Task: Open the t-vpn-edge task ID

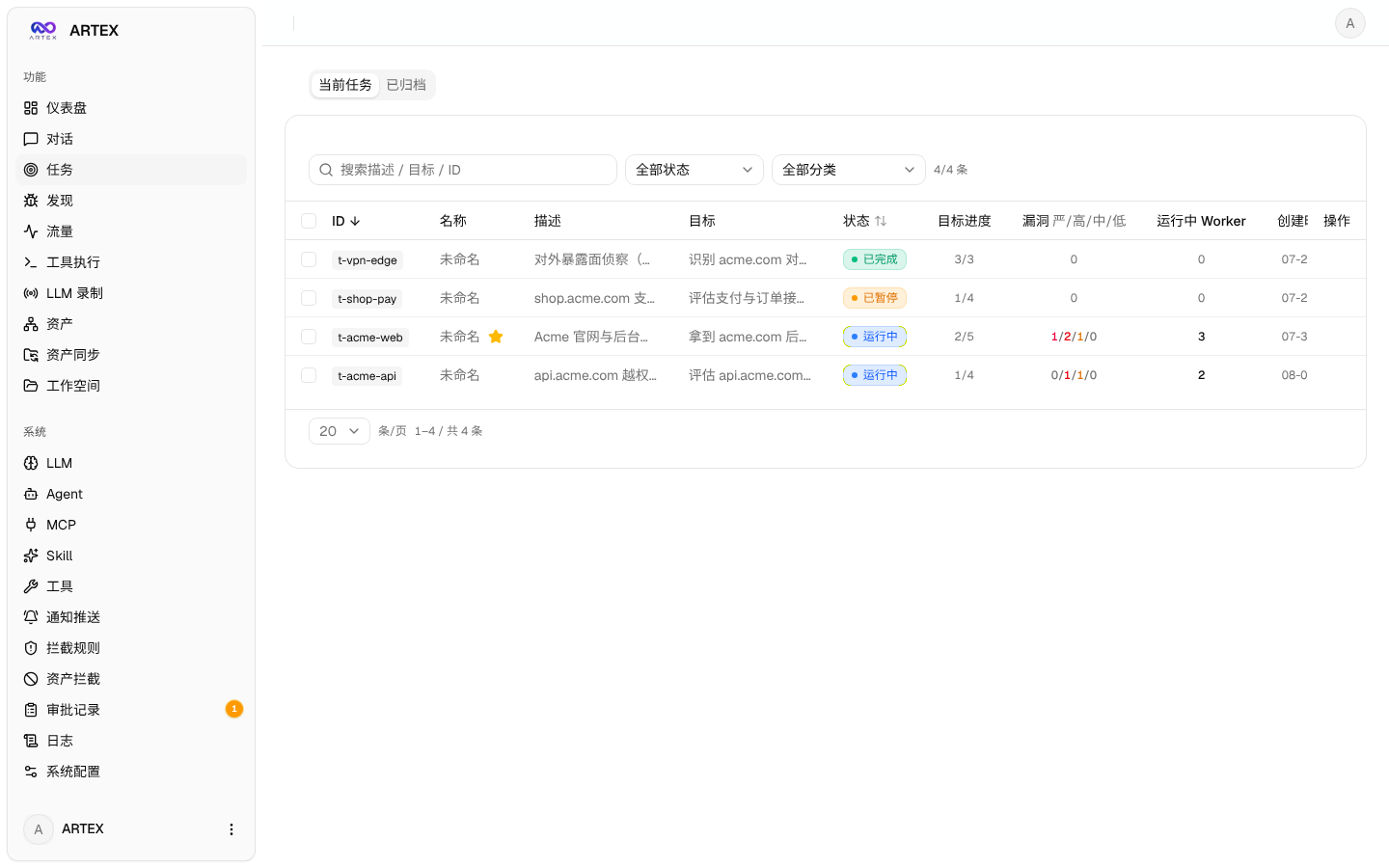Action: [x=368, y=260]
